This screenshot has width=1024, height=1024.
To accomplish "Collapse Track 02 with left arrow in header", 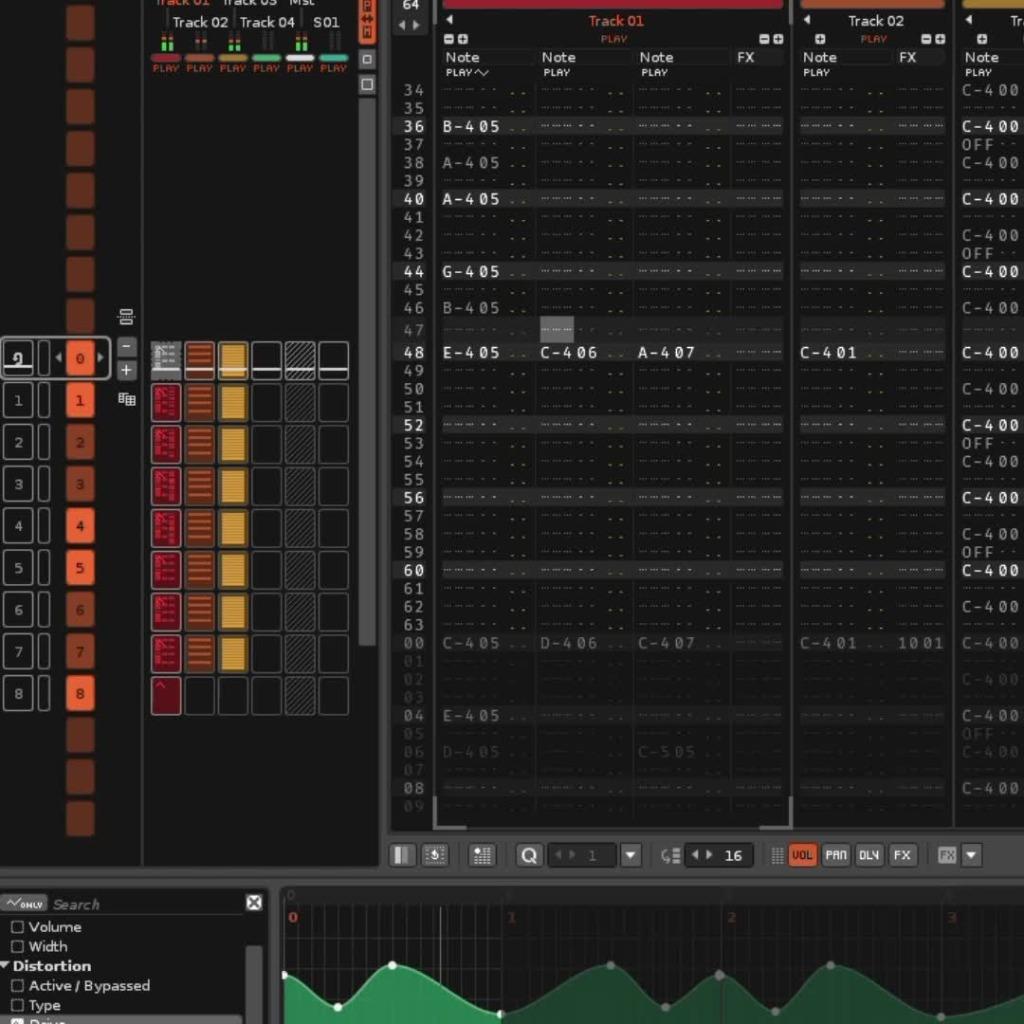I will click(x=807, y=20).
